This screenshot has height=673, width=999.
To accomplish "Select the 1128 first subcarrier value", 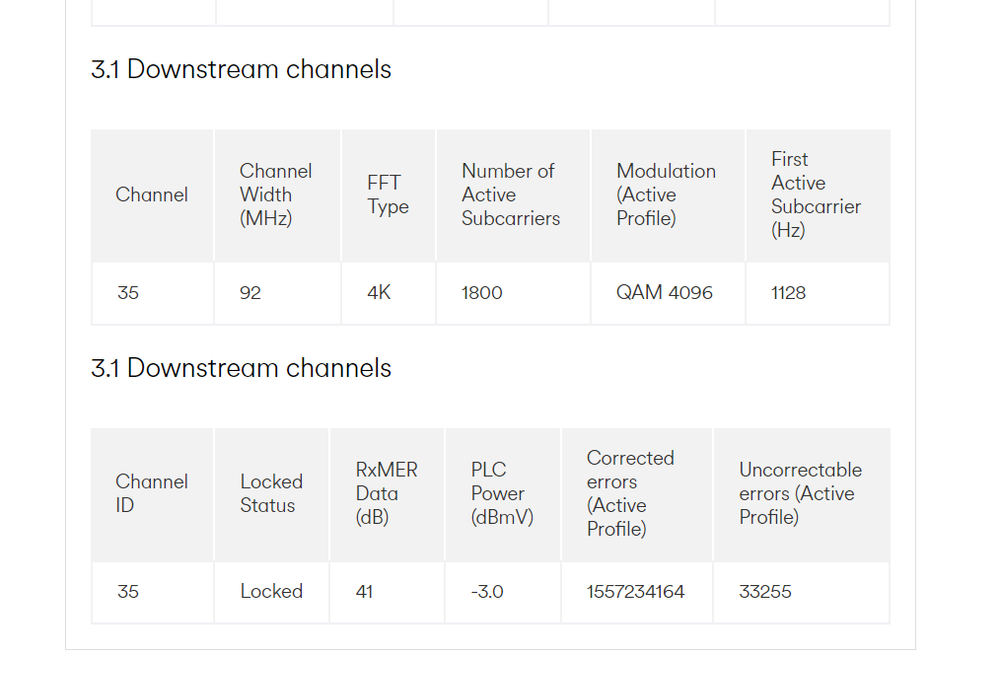I will click(x=788, y=293).
